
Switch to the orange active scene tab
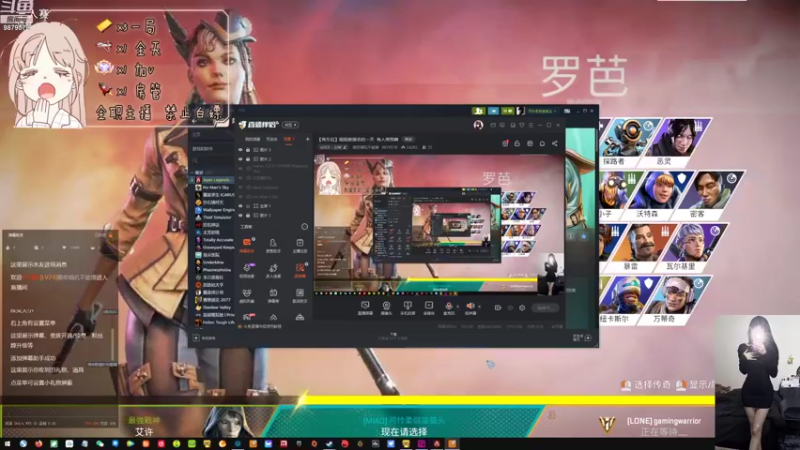289,139
